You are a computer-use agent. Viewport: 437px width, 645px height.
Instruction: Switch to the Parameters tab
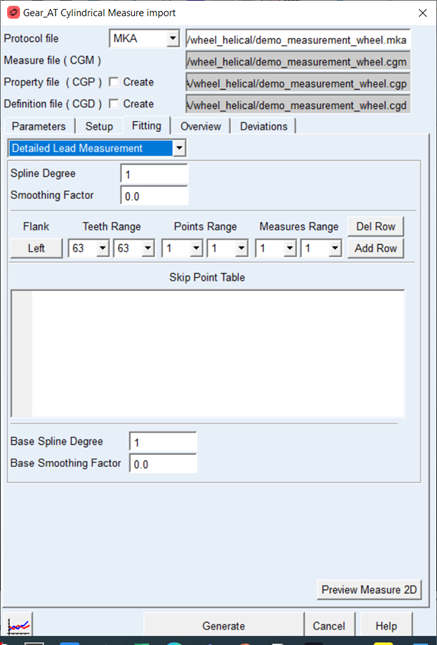39,126
